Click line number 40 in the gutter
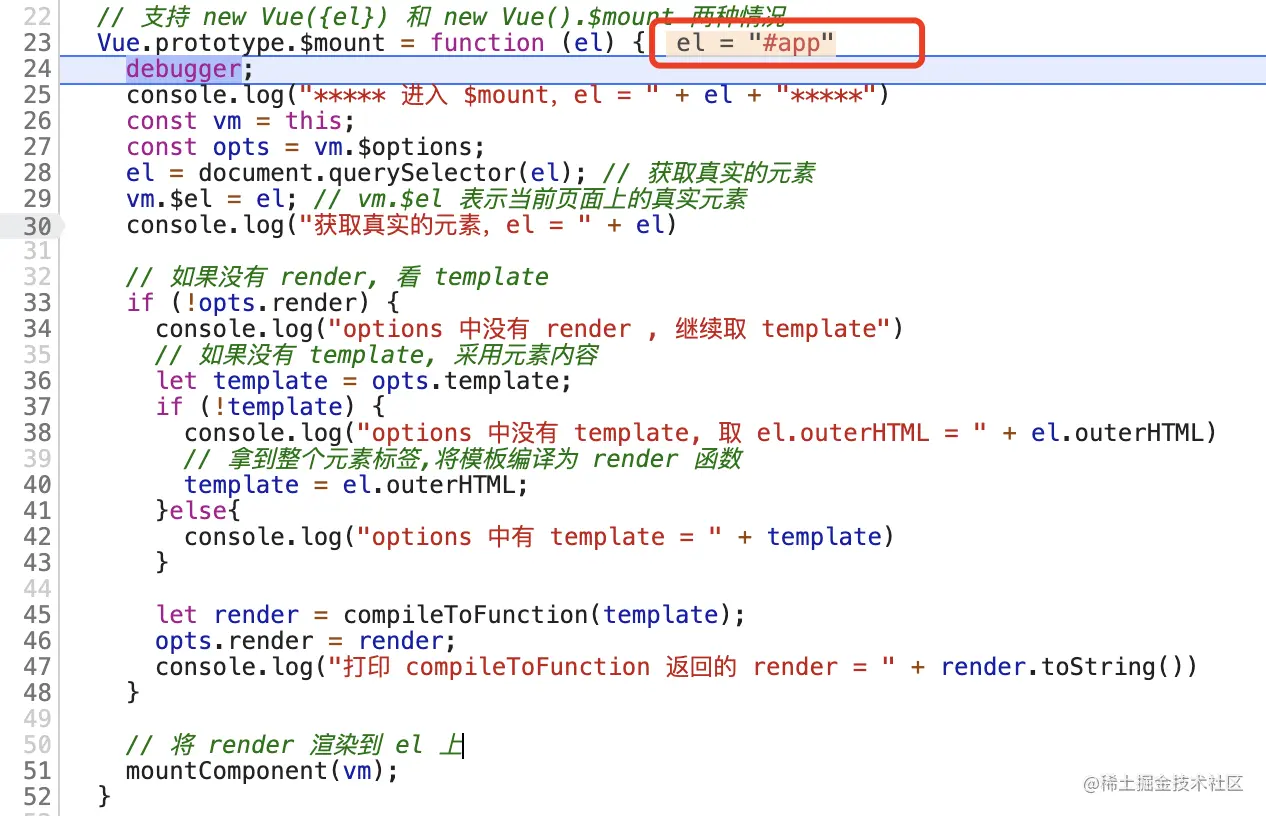Viewport: 1266px width, 816px height. pos(37,485)
